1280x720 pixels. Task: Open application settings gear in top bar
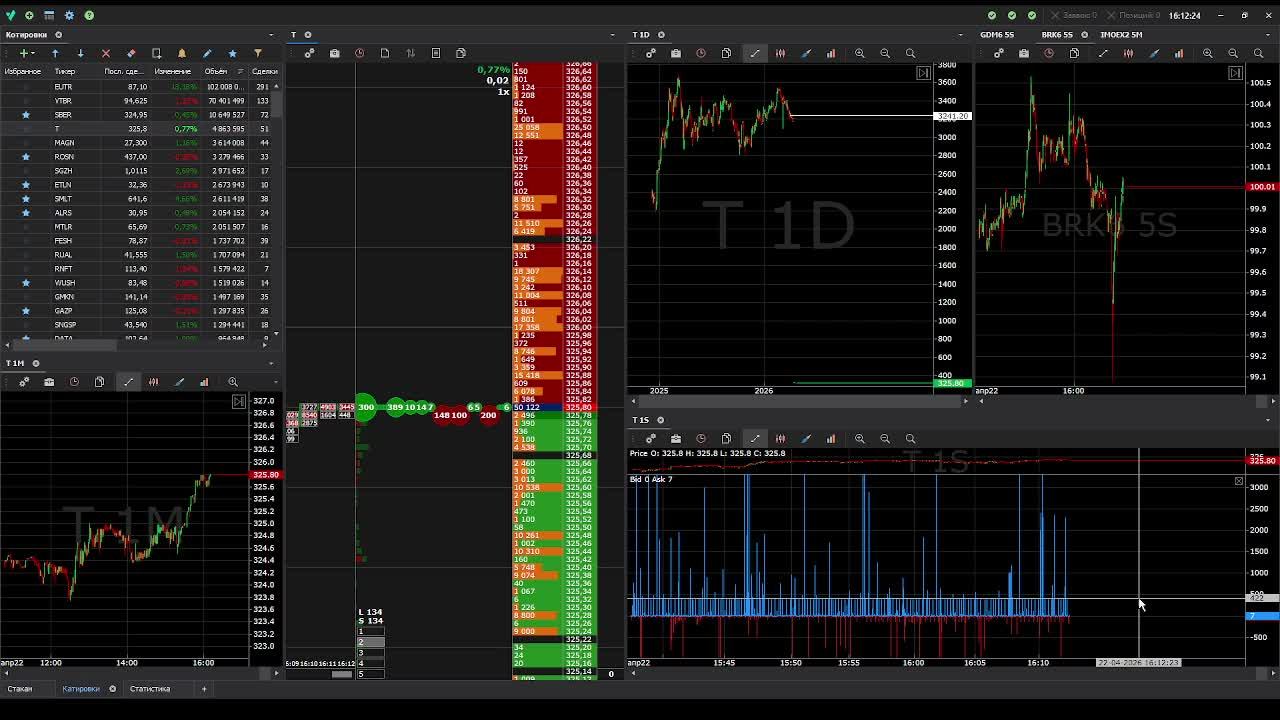coord(69,15)
